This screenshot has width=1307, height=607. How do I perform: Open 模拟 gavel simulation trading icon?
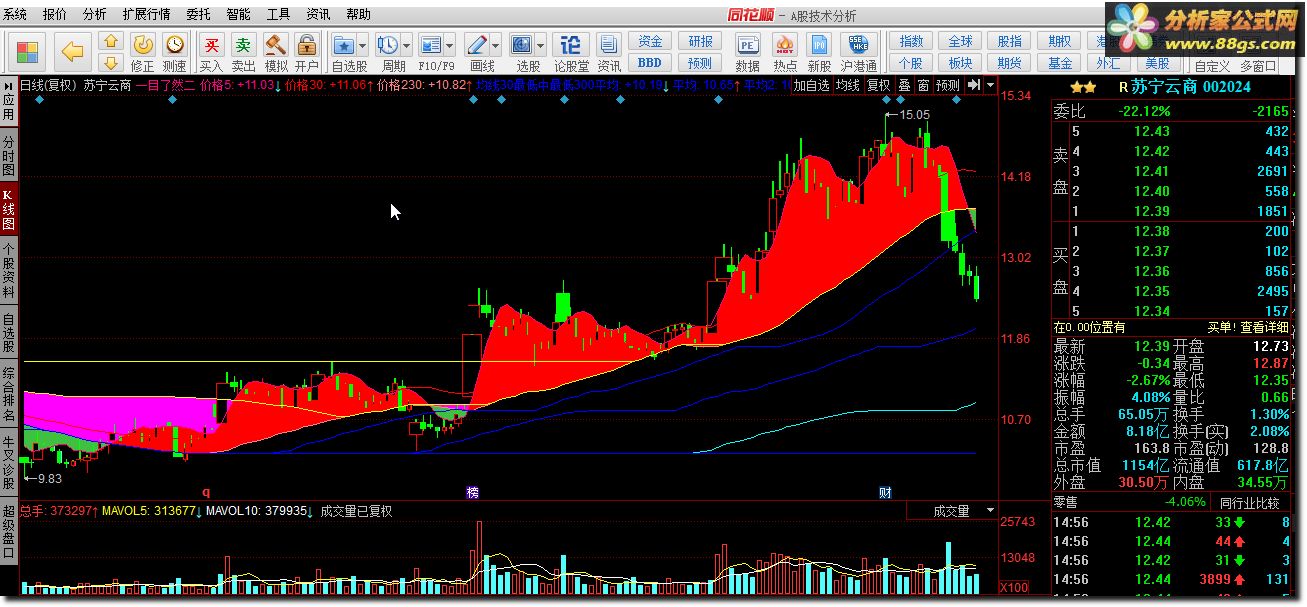(x=276, y=45)
